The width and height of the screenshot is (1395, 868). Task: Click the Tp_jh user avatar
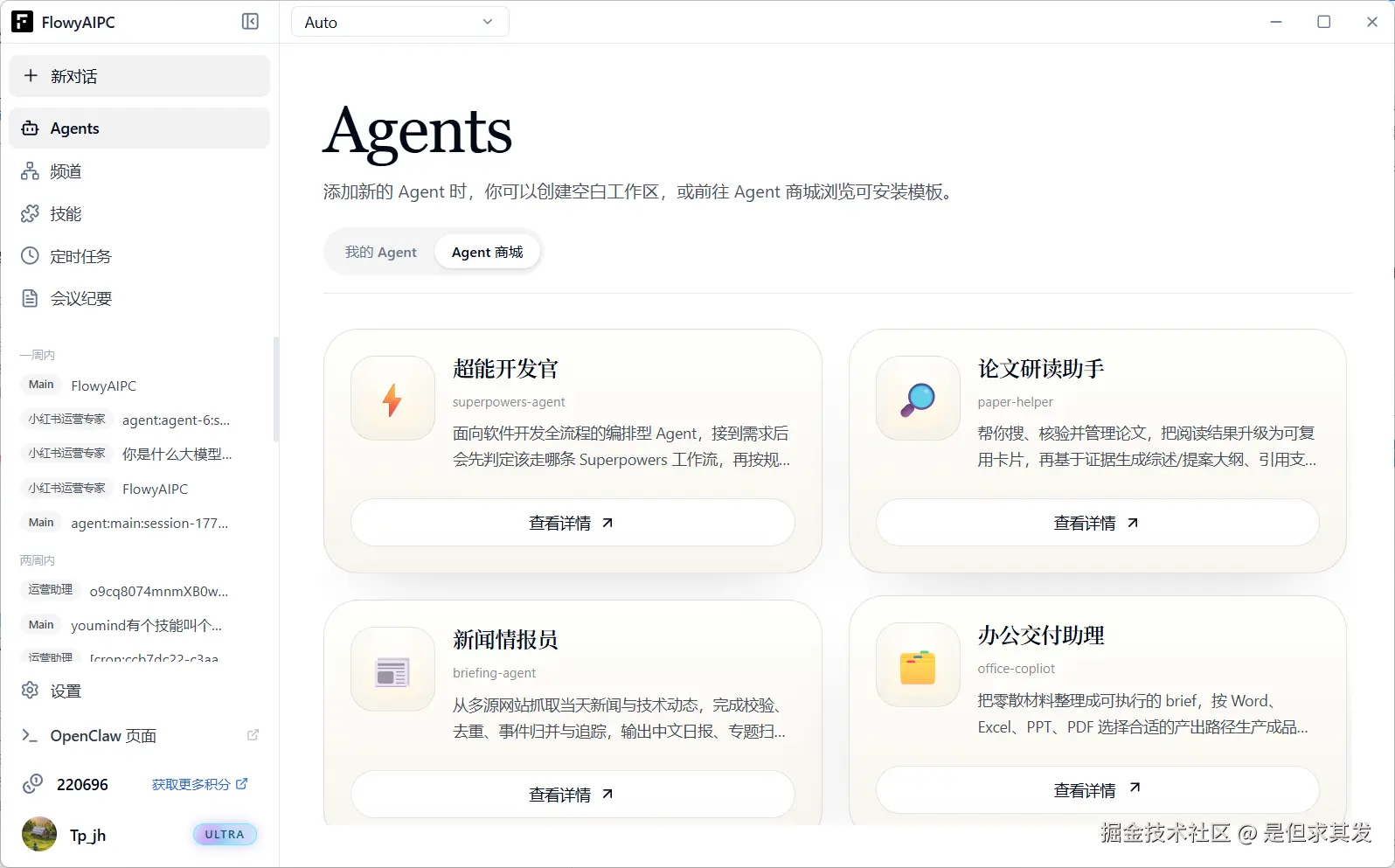pos(39,834)
